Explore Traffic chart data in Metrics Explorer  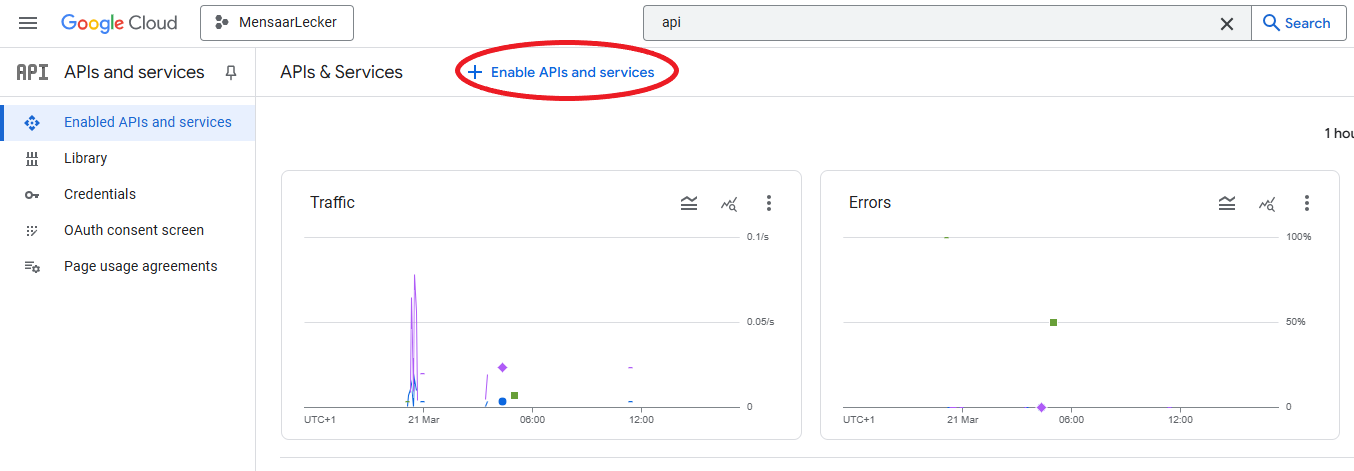(x=729, y=204)
